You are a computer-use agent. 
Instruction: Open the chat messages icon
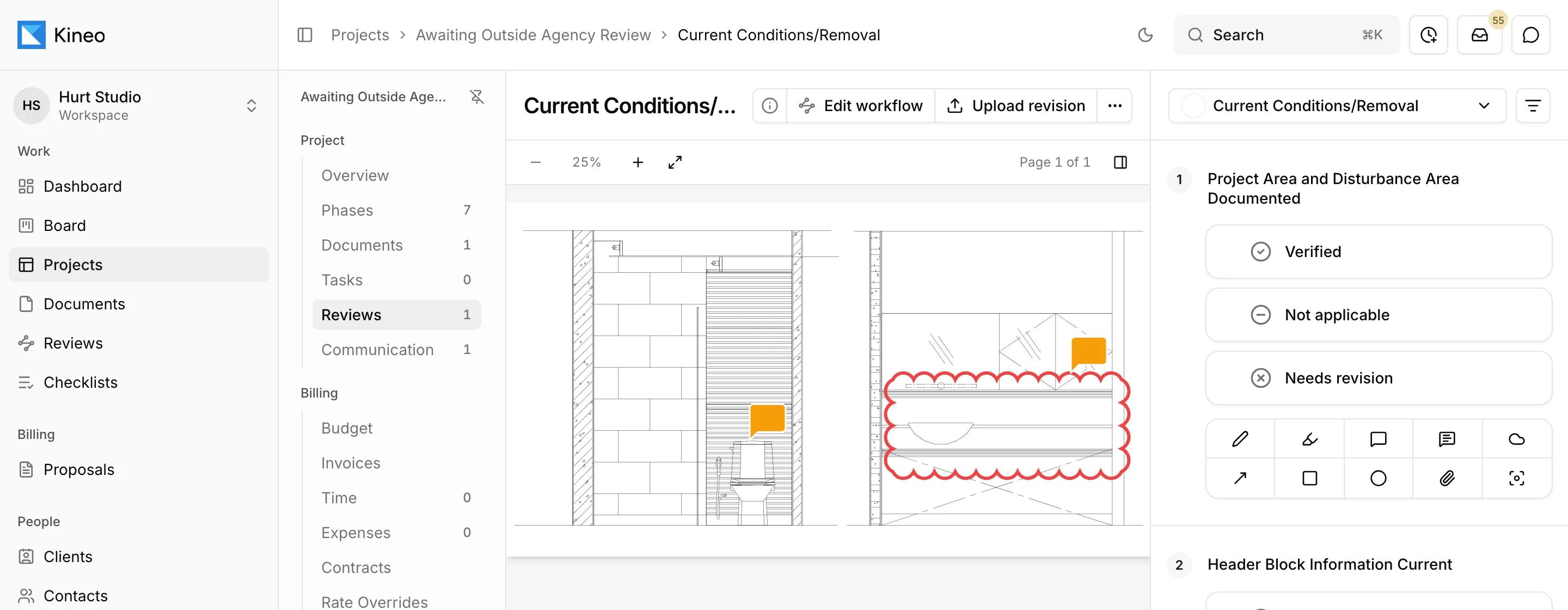[x=1530, y=35]
